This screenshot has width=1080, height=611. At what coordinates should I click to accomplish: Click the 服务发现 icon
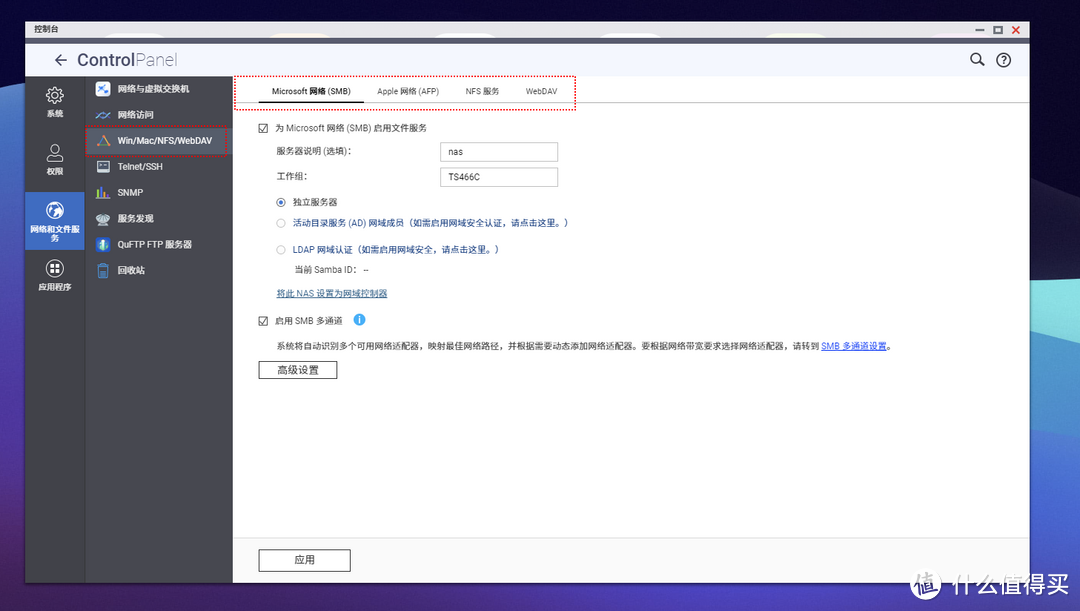(x=103, y=219)
